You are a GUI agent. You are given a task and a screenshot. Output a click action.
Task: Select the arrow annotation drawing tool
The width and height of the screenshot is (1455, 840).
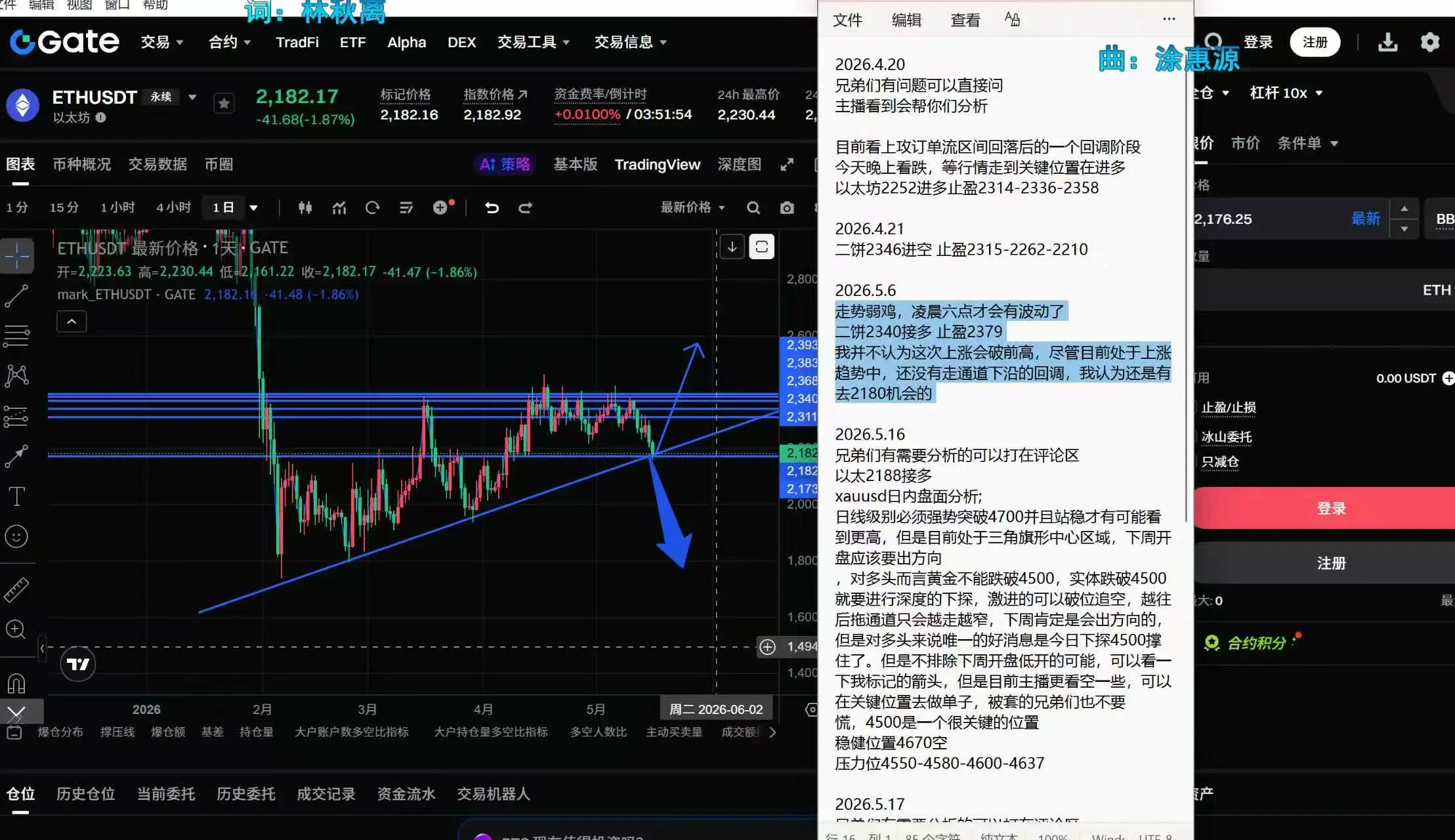17,455
